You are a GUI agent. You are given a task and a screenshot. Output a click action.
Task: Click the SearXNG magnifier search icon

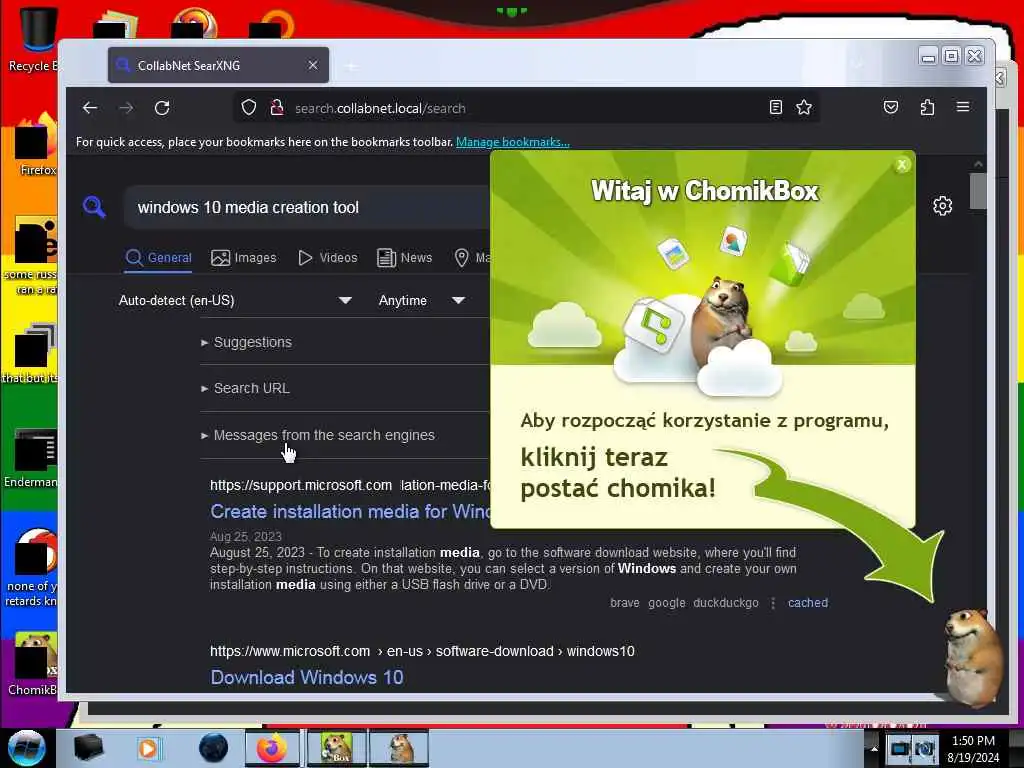pos(94,206)
